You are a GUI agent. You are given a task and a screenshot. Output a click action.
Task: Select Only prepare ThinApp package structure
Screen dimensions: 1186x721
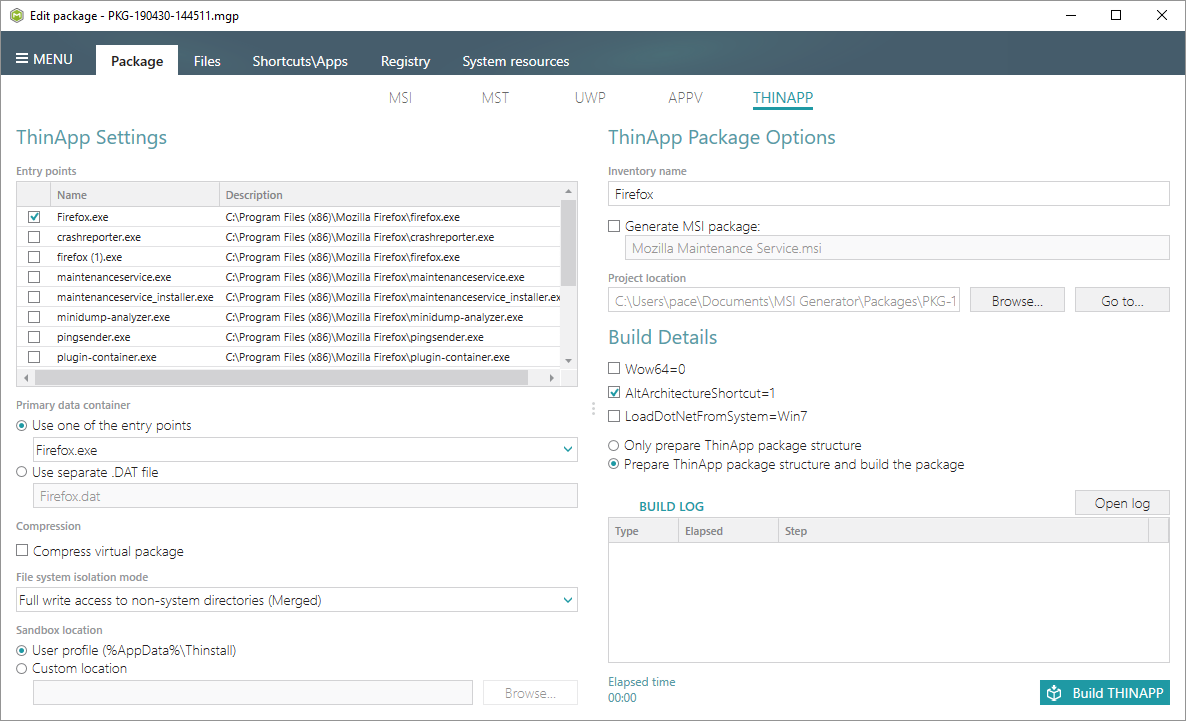pos(735,446)
